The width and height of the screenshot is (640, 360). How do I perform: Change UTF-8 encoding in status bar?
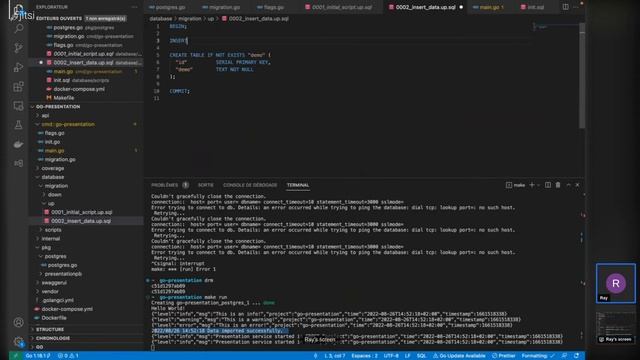click(391, 356)
